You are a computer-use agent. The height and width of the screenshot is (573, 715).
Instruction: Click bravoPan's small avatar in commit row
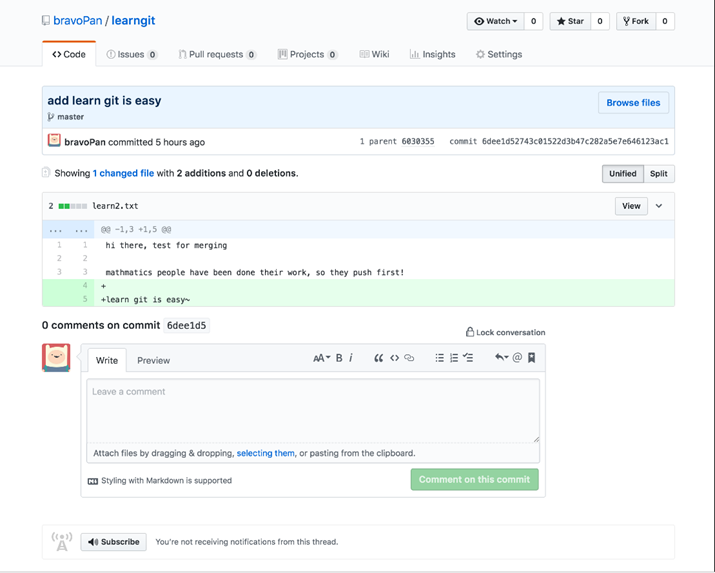(54, 140)
